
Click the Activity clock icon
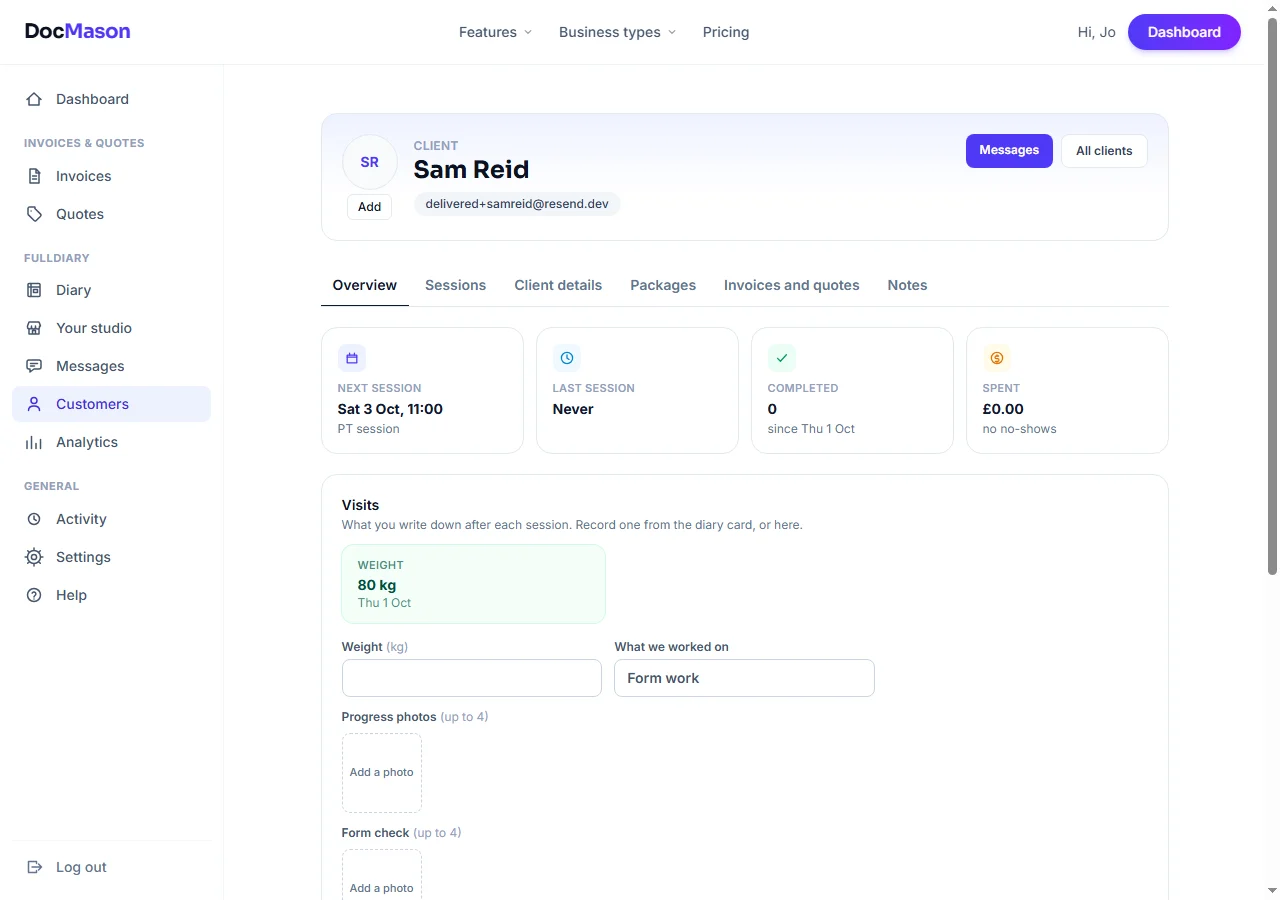click(34, 519)
